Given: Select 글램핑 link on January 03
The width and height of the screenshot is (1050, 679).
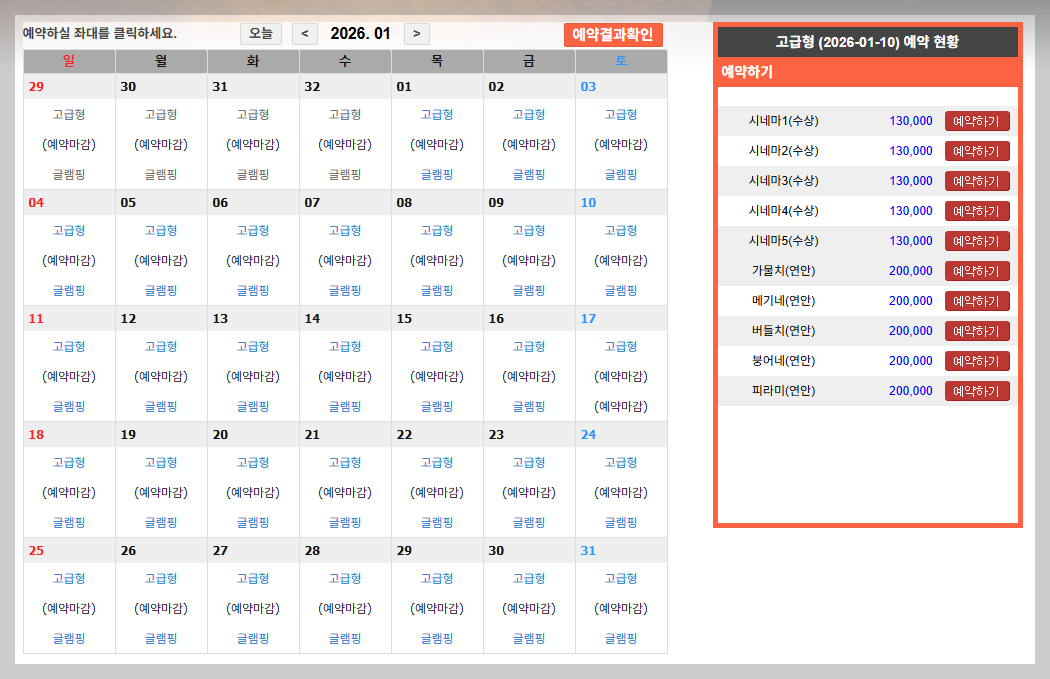Looking at the screenshot, I should coord(621,175).
